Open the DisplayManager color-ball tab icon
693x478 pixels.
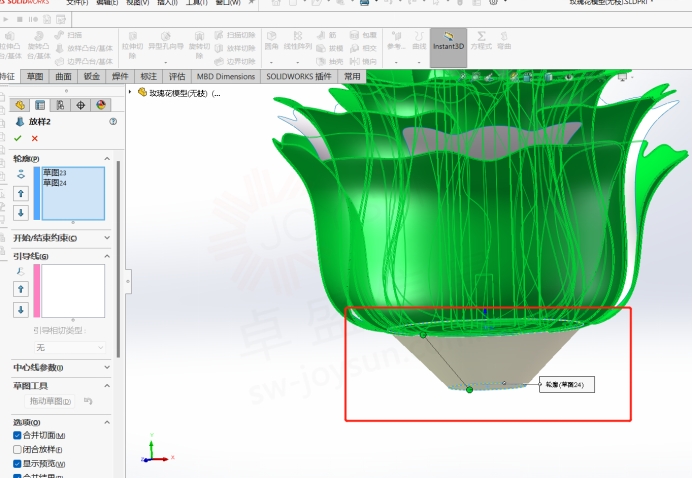pos(101,105)
